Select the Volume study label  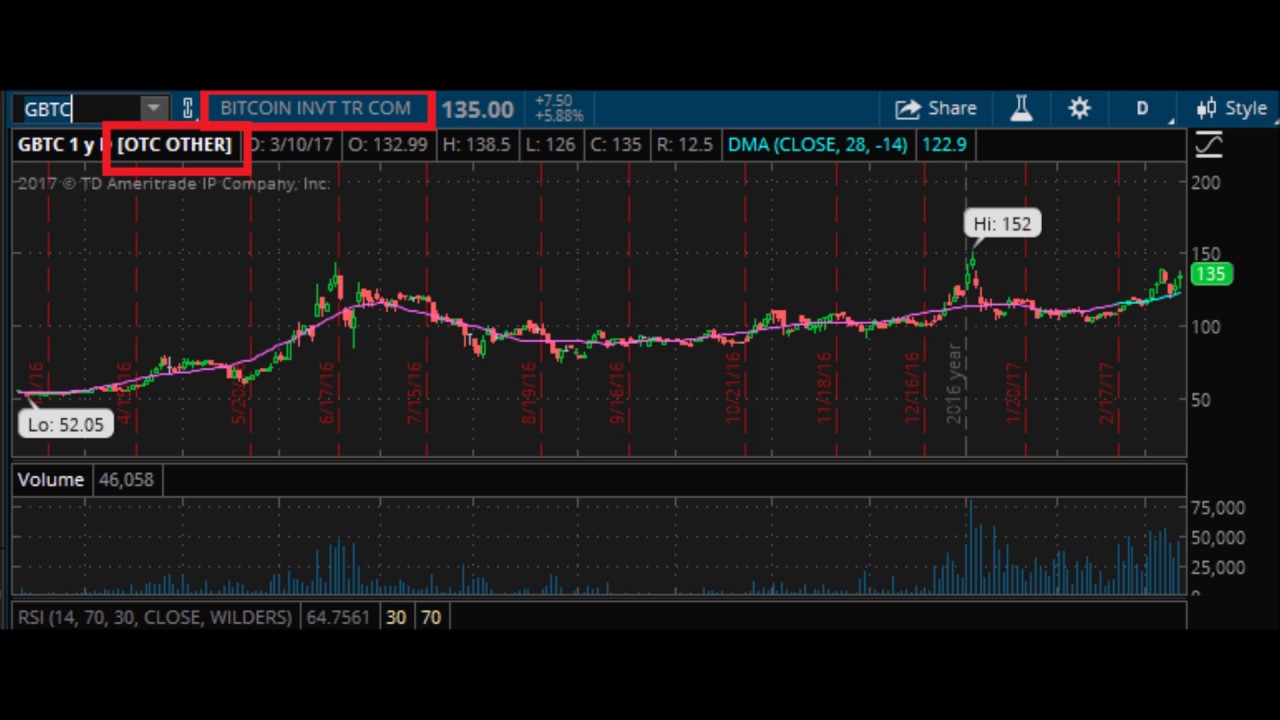tap(51, 480)
